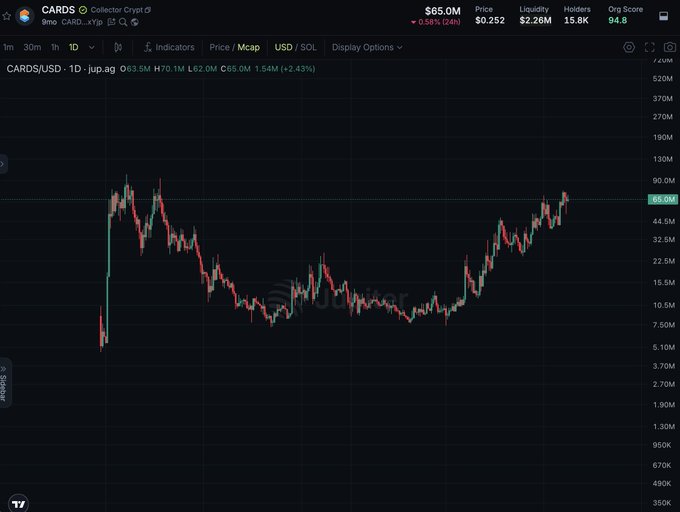This screenshot has height=512, width=680.
Task: Click the verified badge next to CARDS
Action: (83, 10)
